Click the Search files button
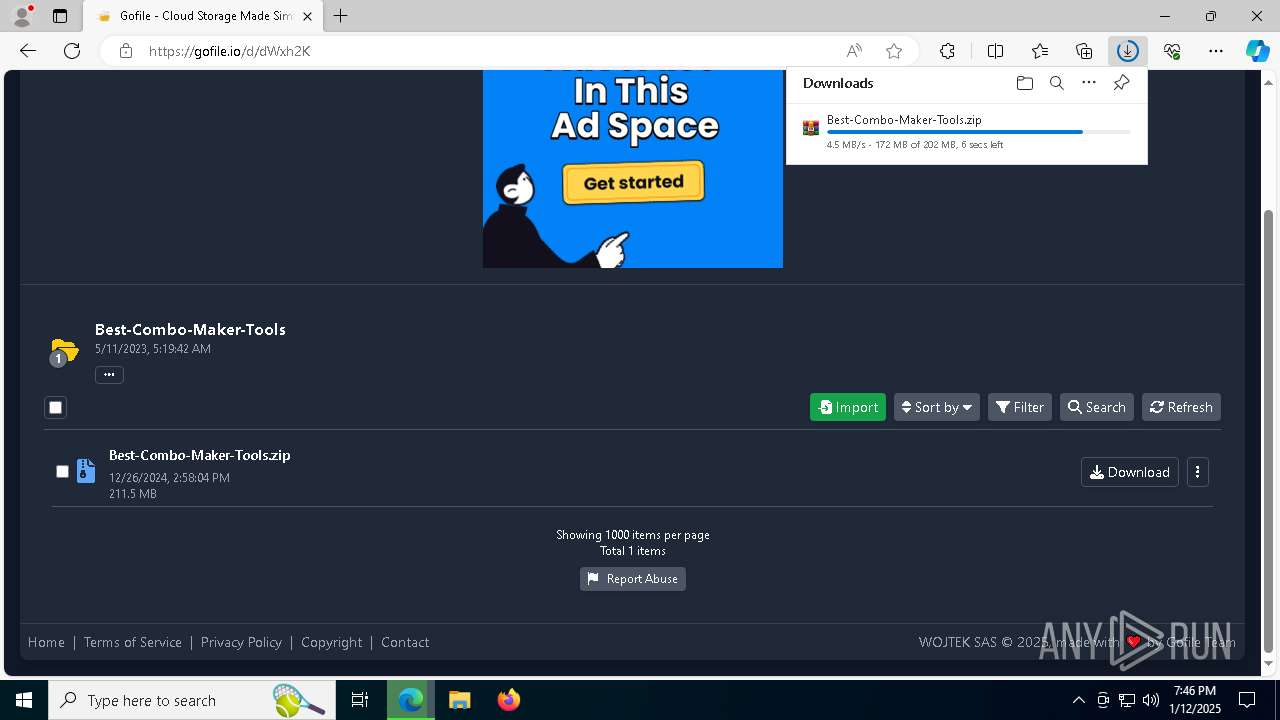The image size is (1280, 720). click(1097, 407)
